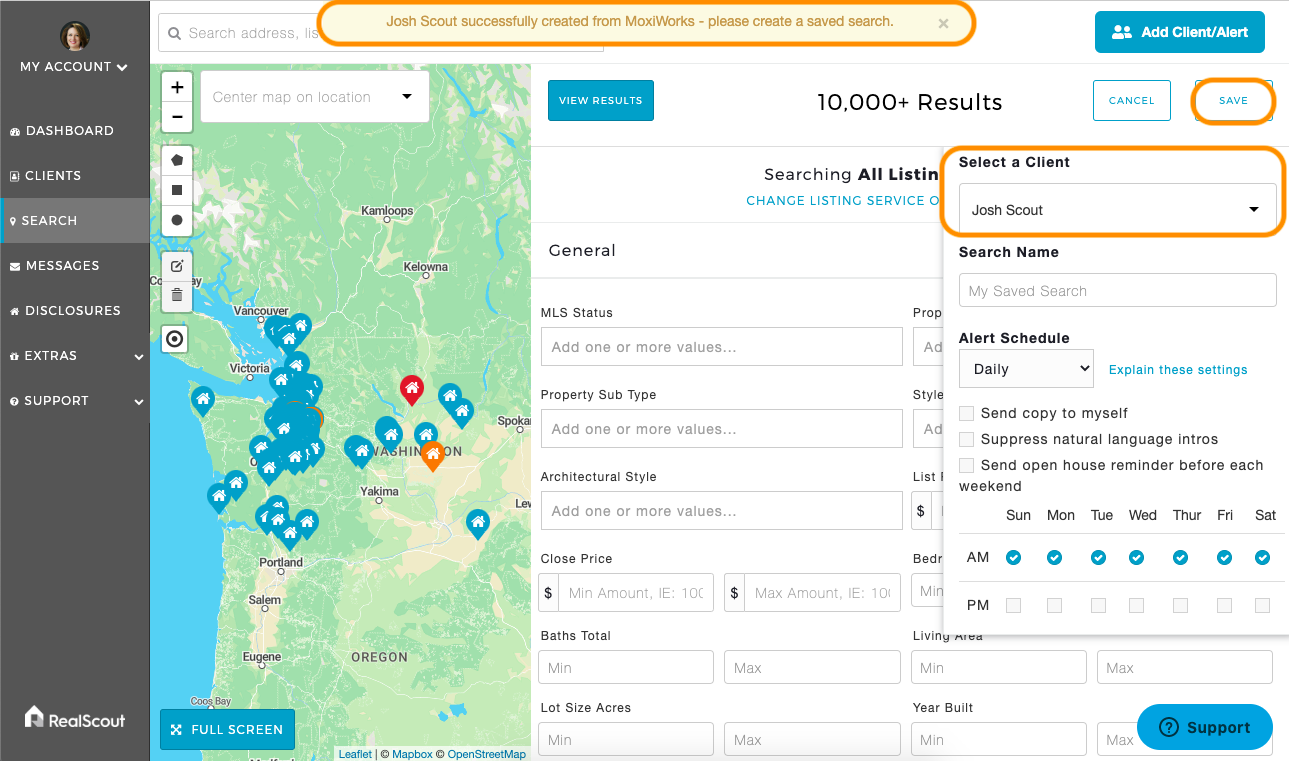This screenshot has width=1289, height=761.
Task: Open Search in sidebar
Action: pos(75,220)
